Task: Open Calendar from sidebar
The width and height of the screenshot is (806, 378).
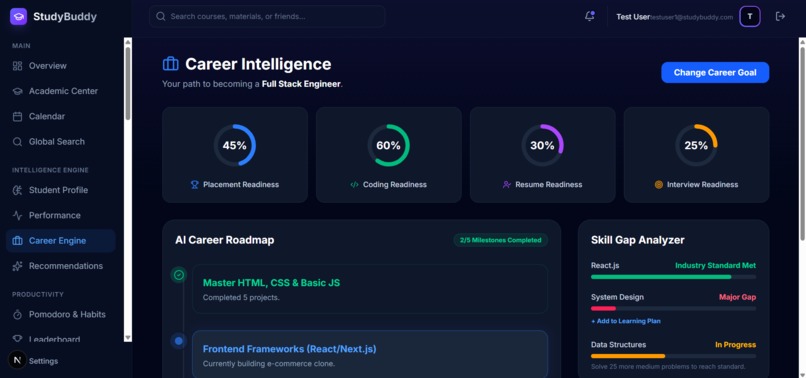Action: (x=61, y=116)
